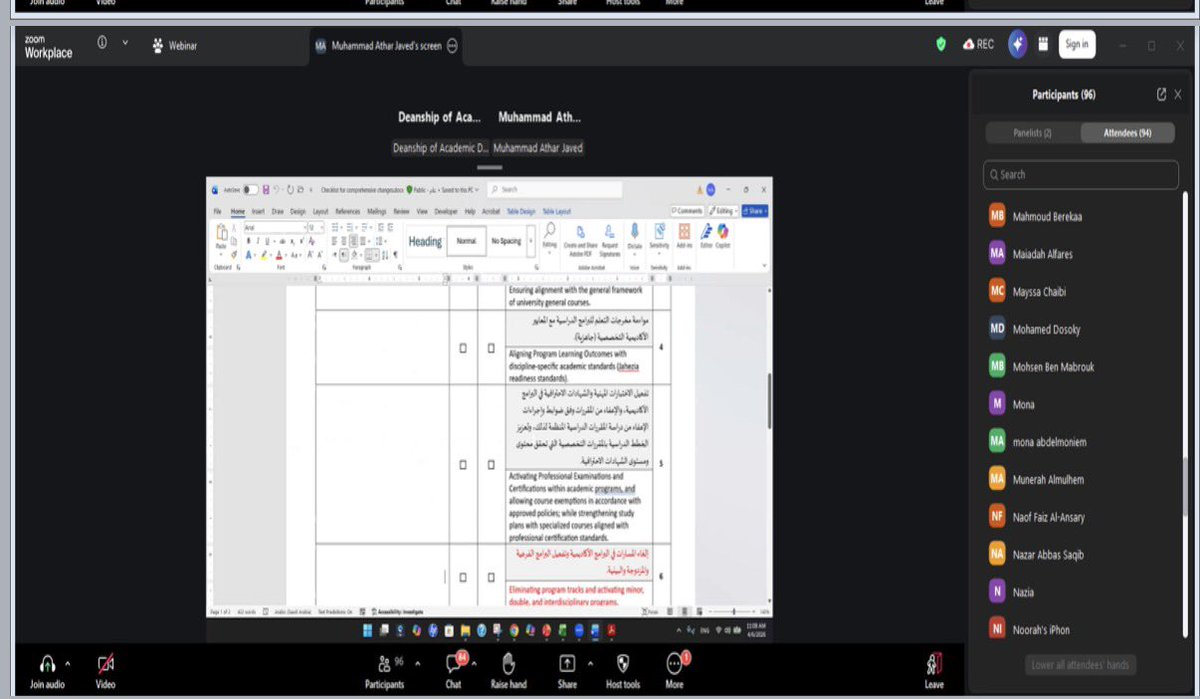Click Comments button in shared Word

pyautogui.click(x=688, y=211)
